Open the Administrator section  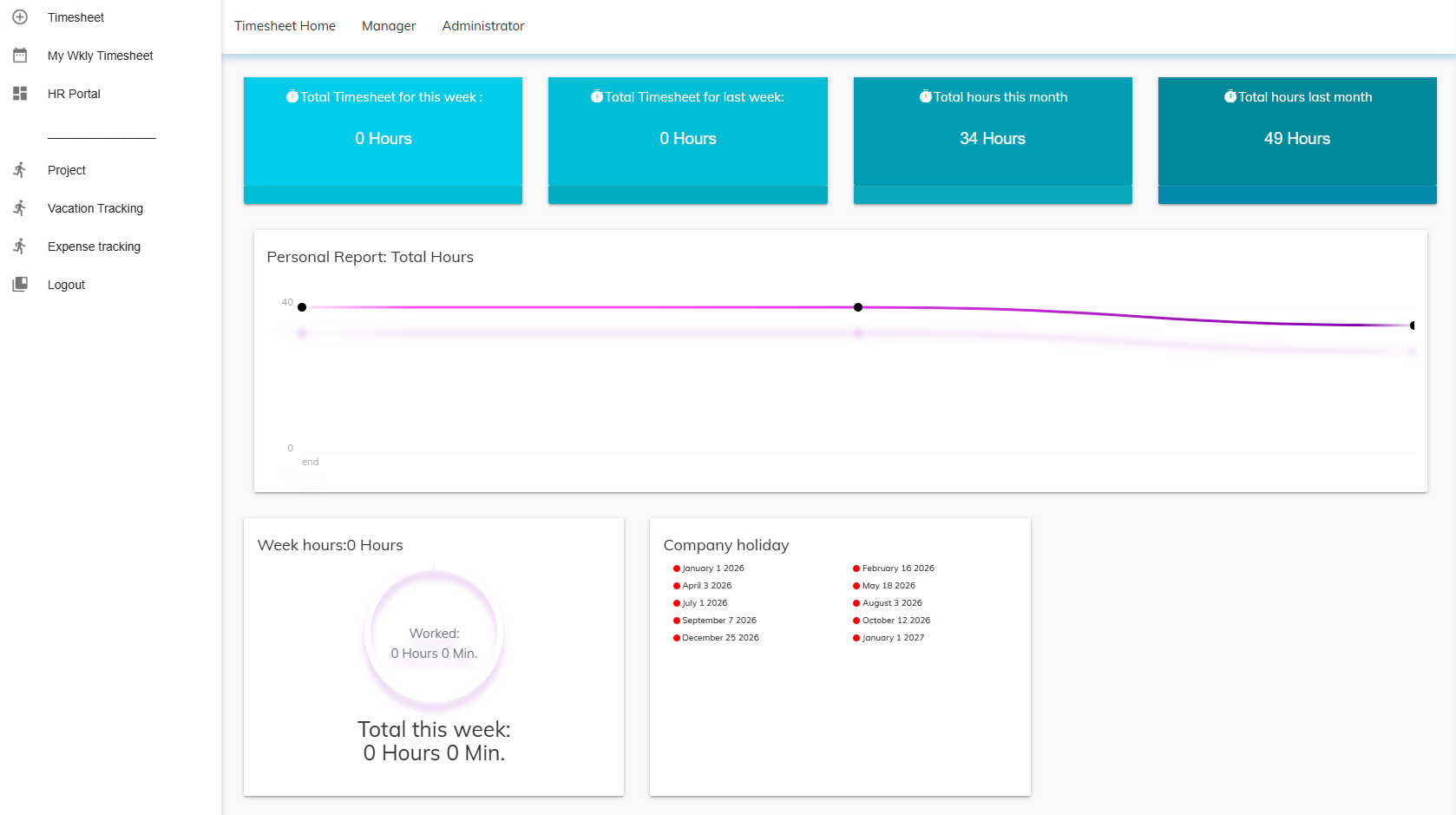(482, 26)
